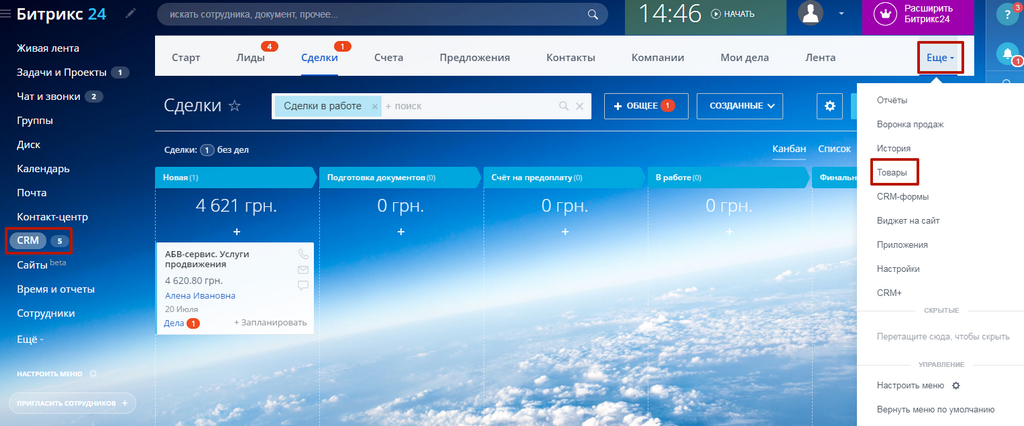Open Живая лента in the sidebar

pyautogui.click(x=48, y=48)
